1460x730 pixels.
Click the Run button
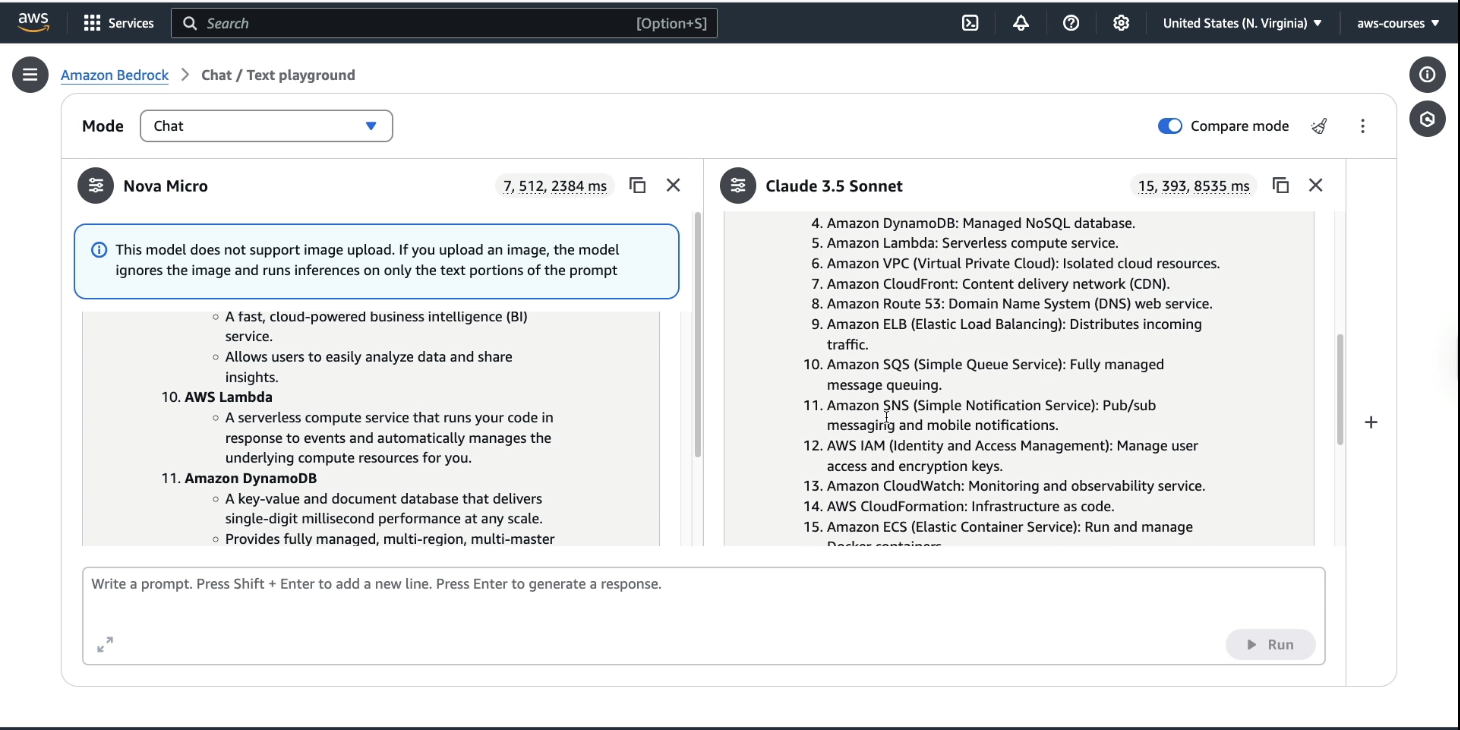[1270, 645]
